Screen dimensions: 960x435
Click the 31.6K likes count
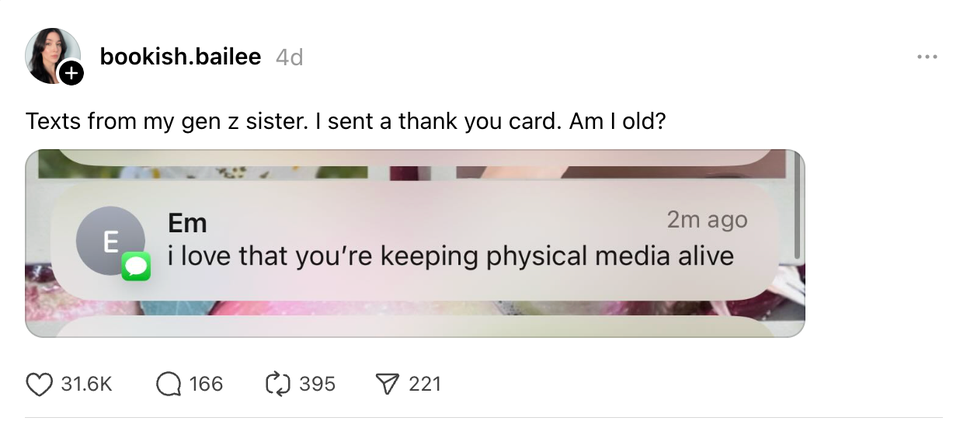87,384
